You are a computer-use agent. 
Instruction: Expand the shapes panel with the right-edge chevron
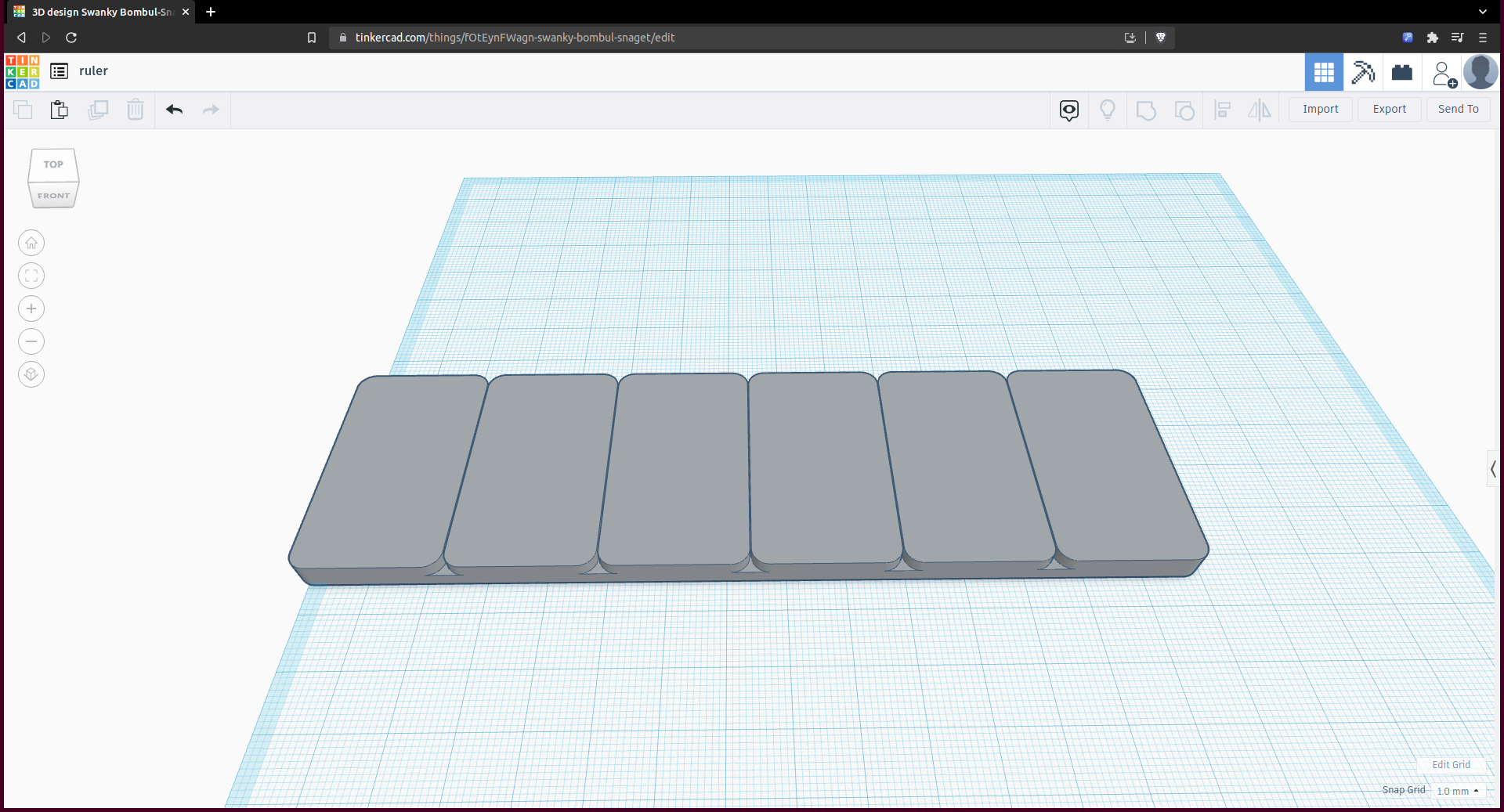pos(1493,469)
